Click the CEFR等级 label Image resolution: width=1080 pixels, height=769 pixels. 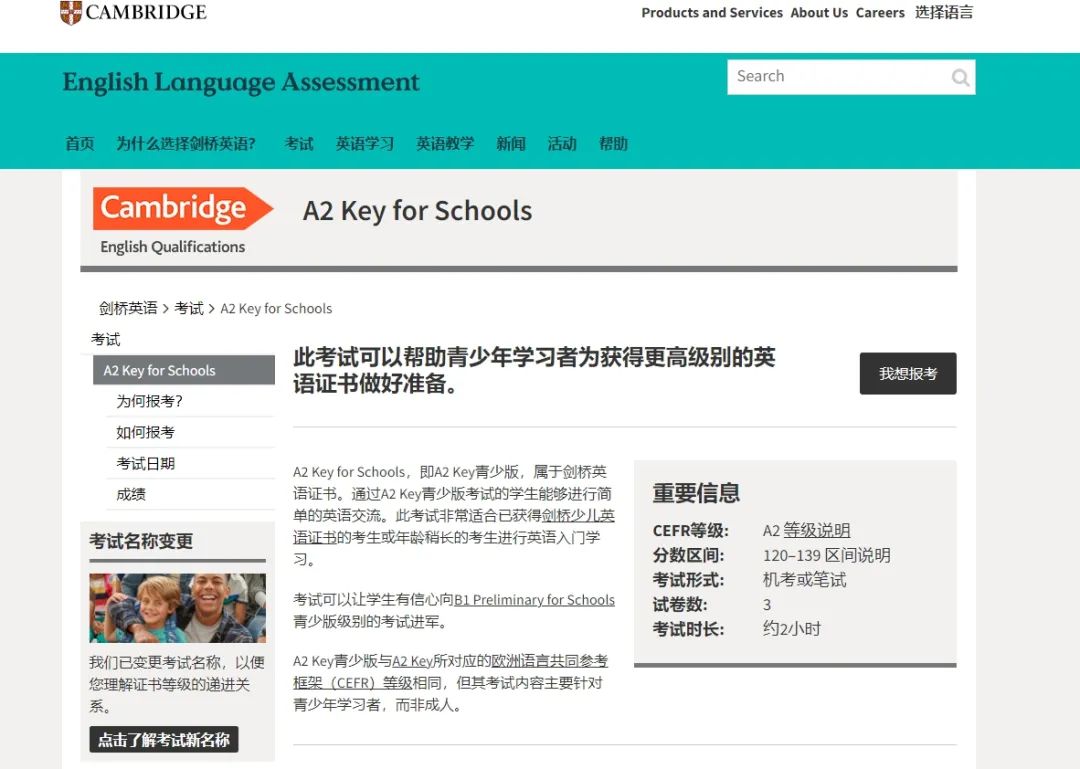point(690,531)
